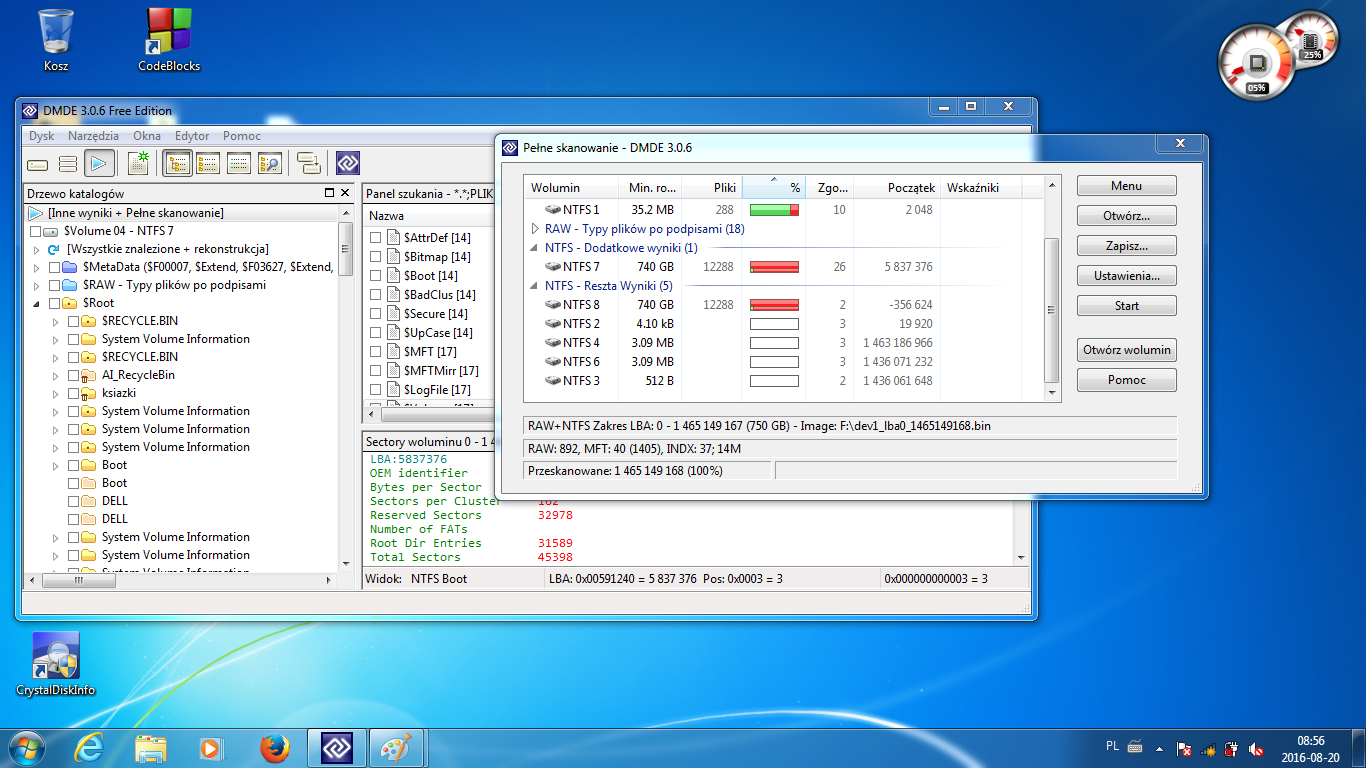1366x768 pixels.
Task: Click the NTFS 1 green percentage bar
Action: (x=774, y=210)
